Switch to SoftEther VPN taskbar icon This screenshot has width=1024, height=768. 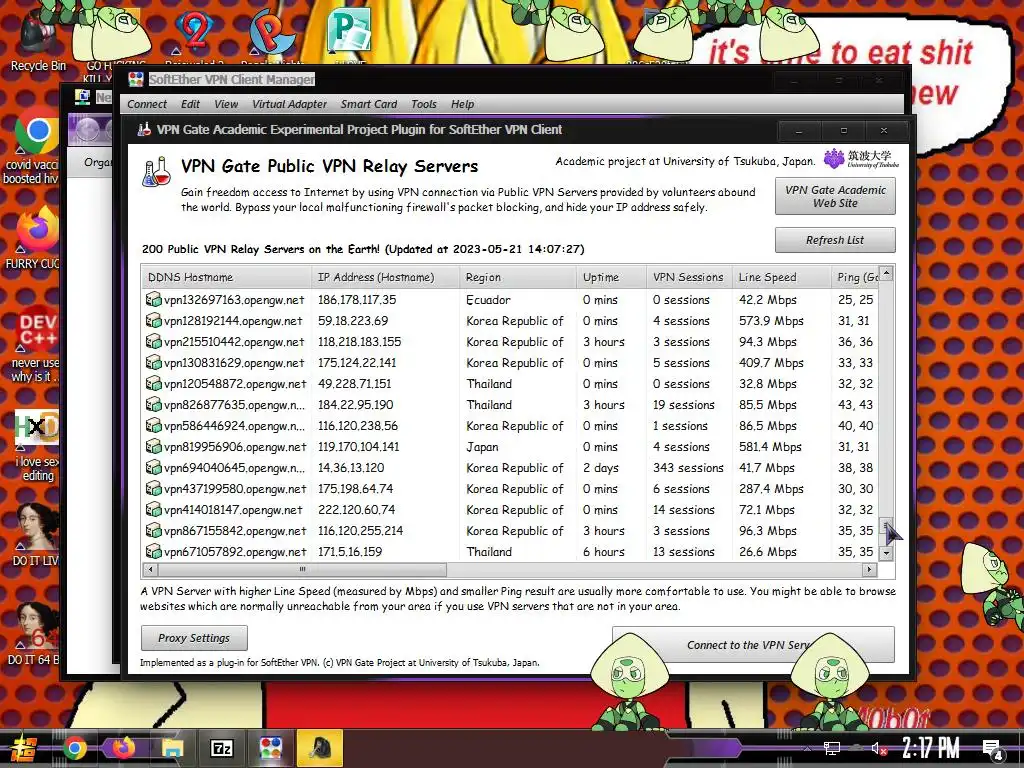270,748
